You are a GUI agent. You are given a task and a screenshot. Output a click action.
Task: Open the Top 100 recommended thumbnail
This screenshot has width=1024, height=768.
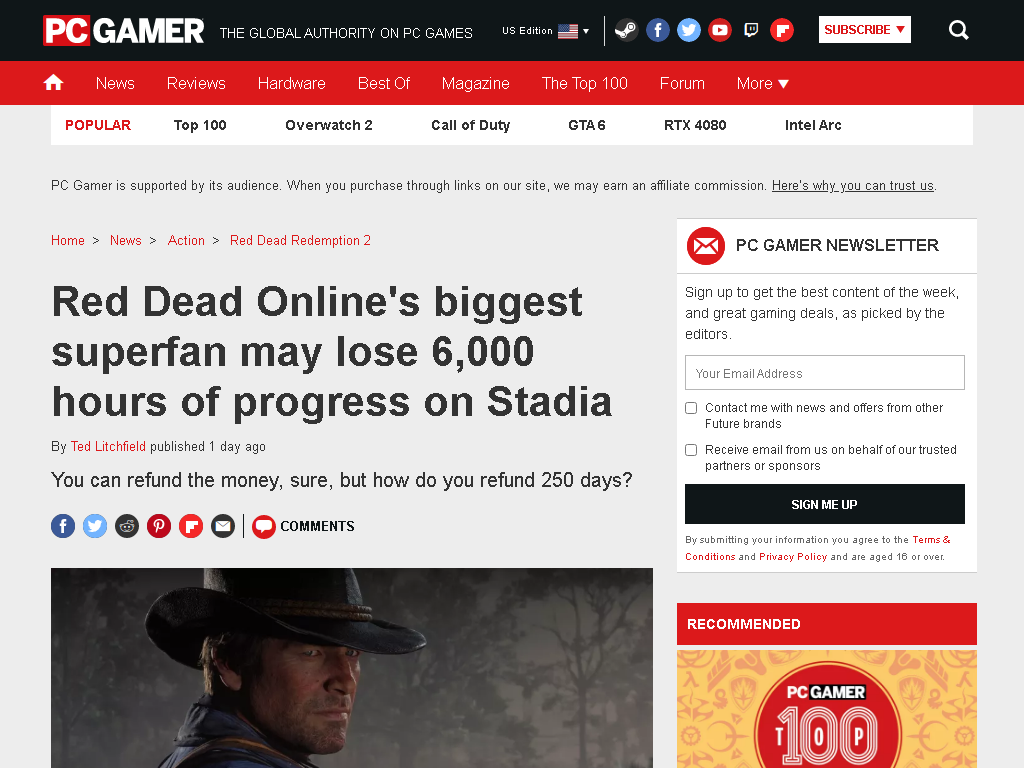click(x=827, y=709)
